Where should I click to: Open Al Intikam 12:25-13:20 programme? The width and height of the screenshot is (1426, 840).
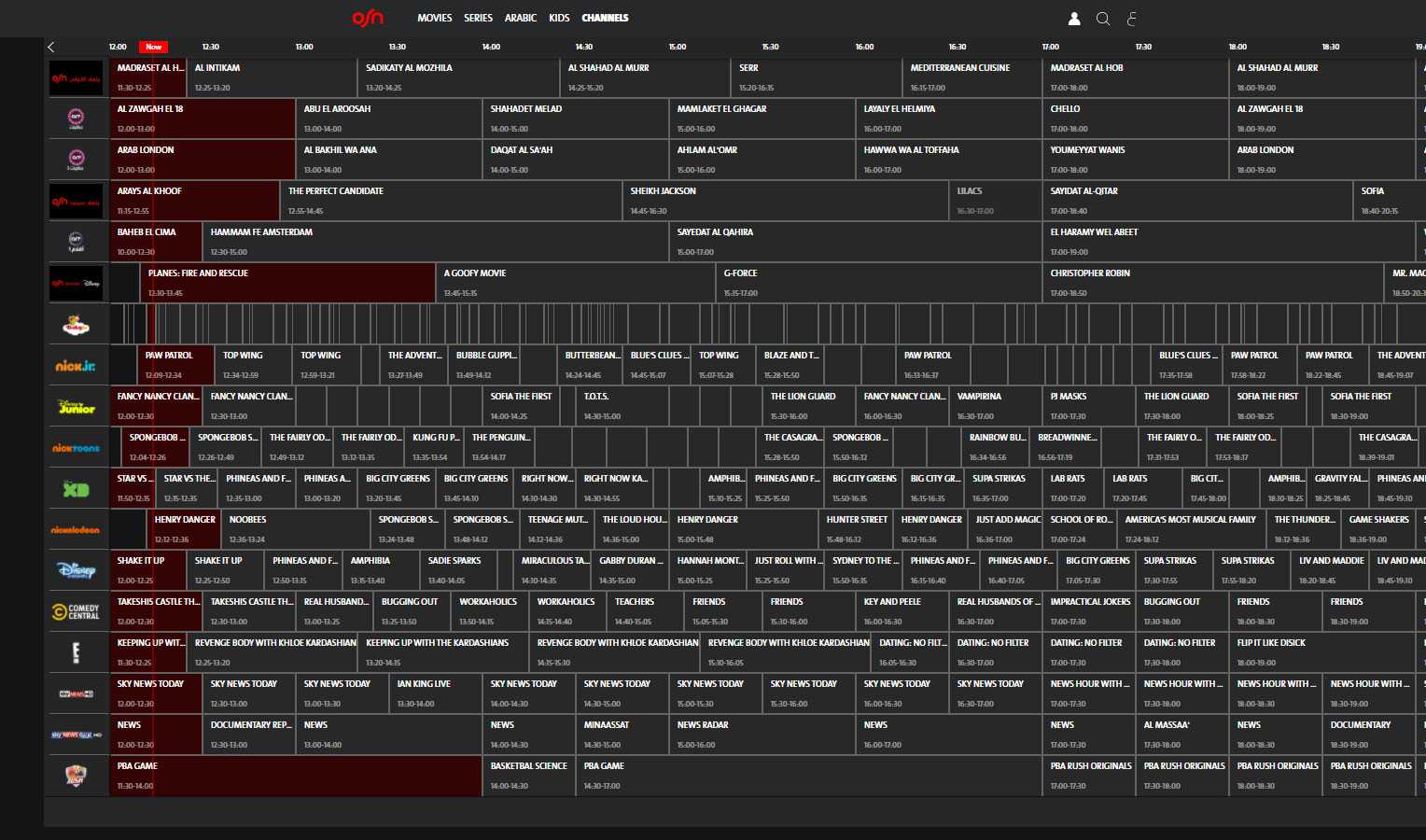pos(273,78)
